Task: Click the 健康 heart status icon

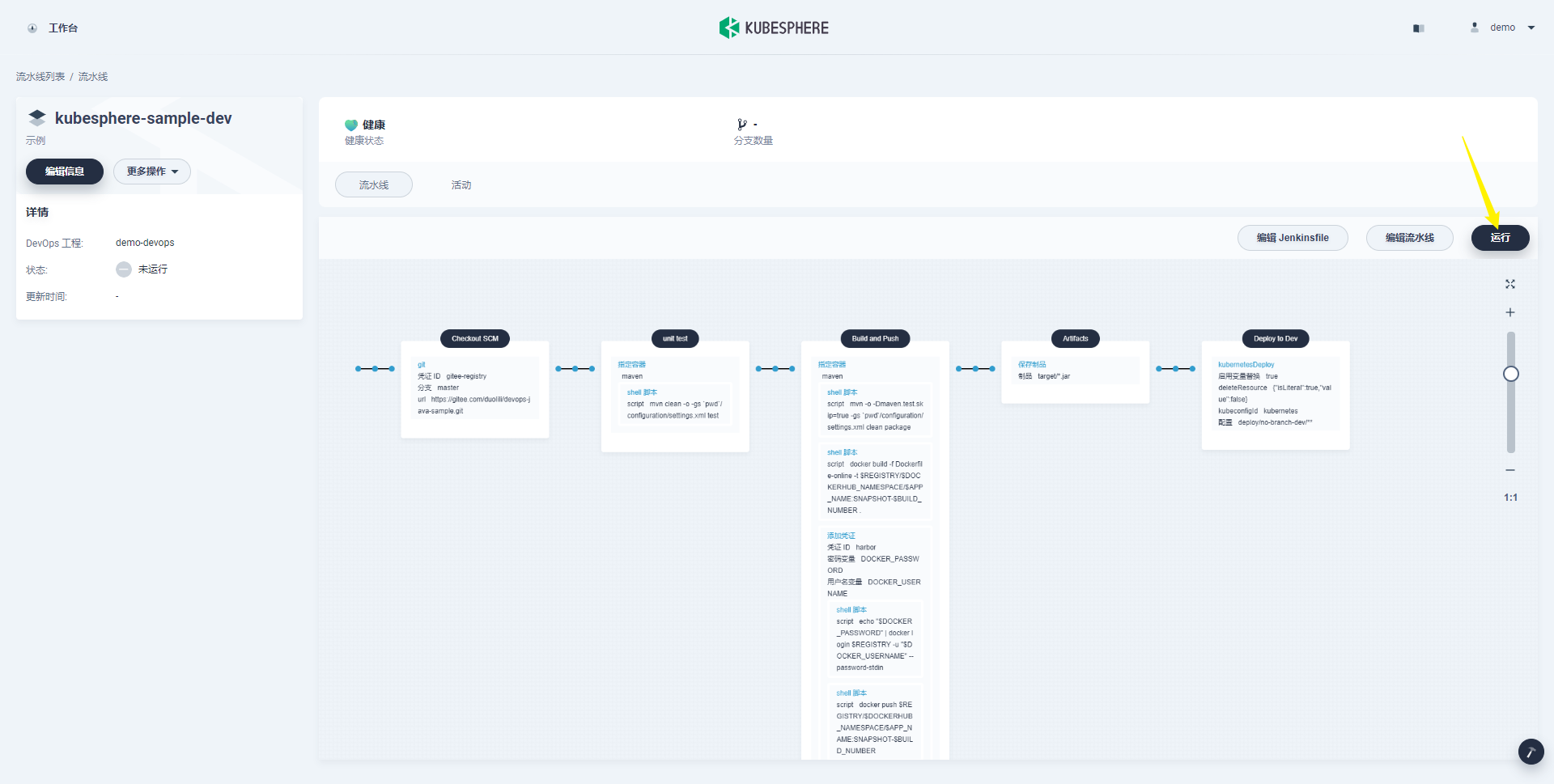Action: coord(351,125)
